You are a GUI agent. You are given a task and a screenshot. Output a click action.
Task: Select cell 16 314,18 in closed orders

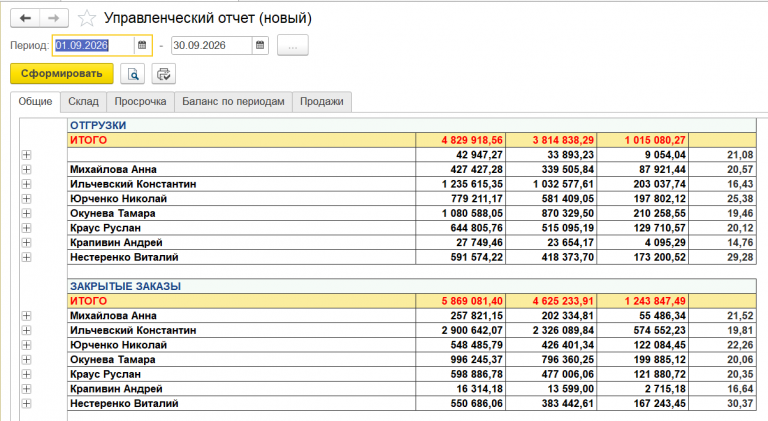(460, 389)
